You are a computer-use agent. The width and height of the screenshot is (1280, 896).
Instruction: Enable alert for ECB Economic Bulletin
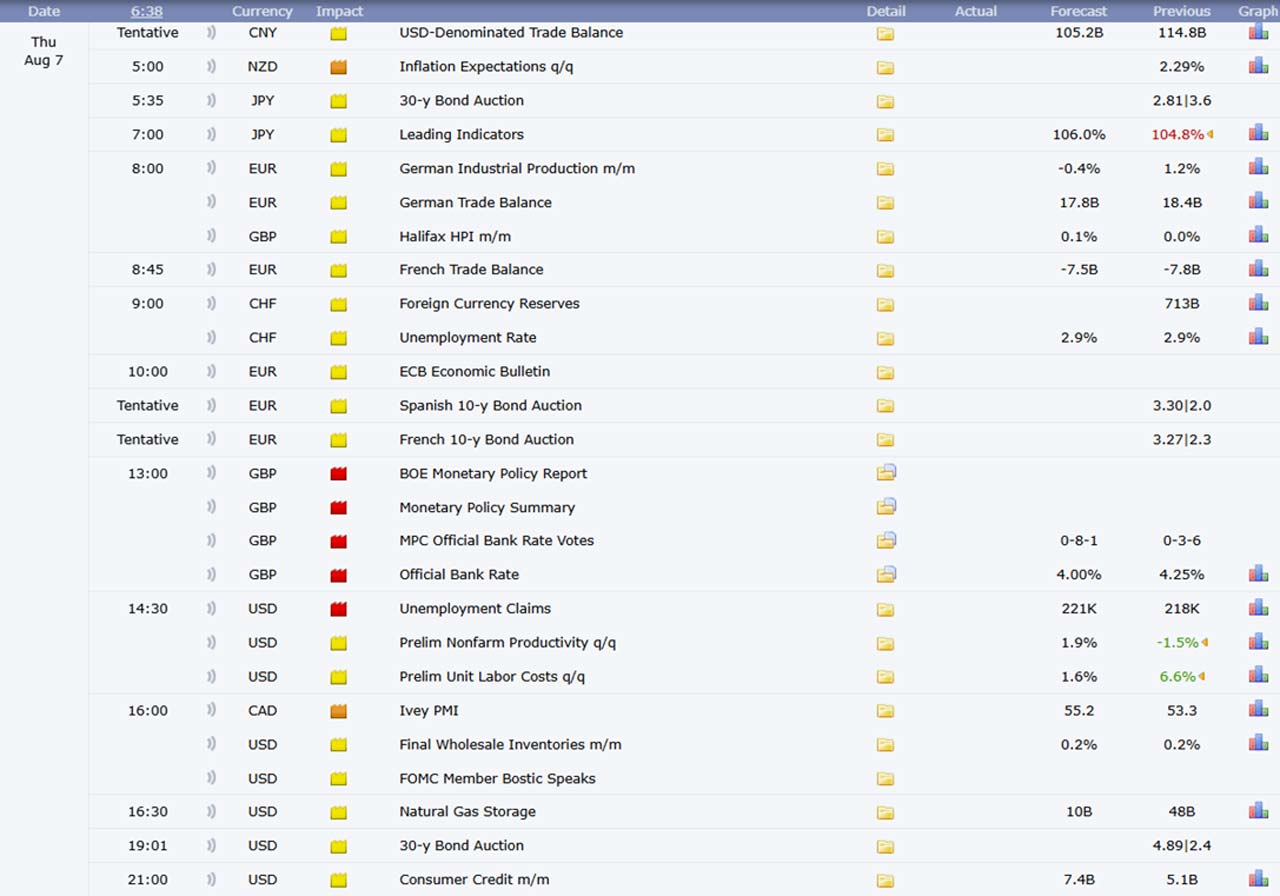211,372
